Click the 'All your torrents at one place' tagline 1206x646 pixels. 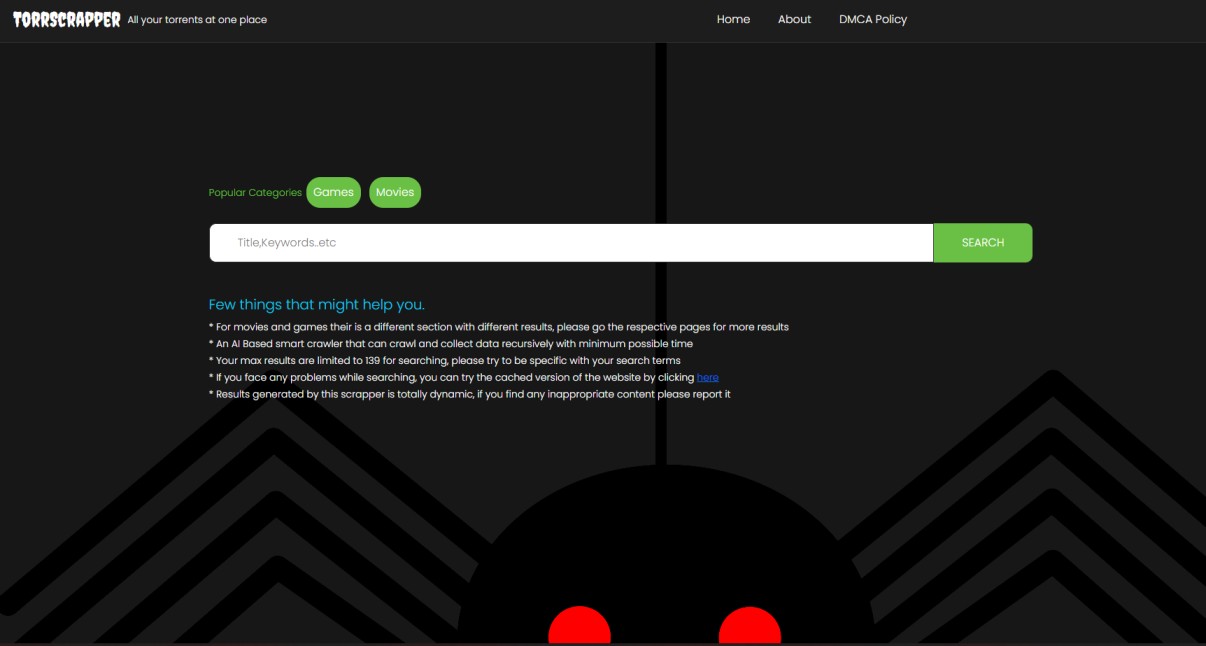(197, 19)
